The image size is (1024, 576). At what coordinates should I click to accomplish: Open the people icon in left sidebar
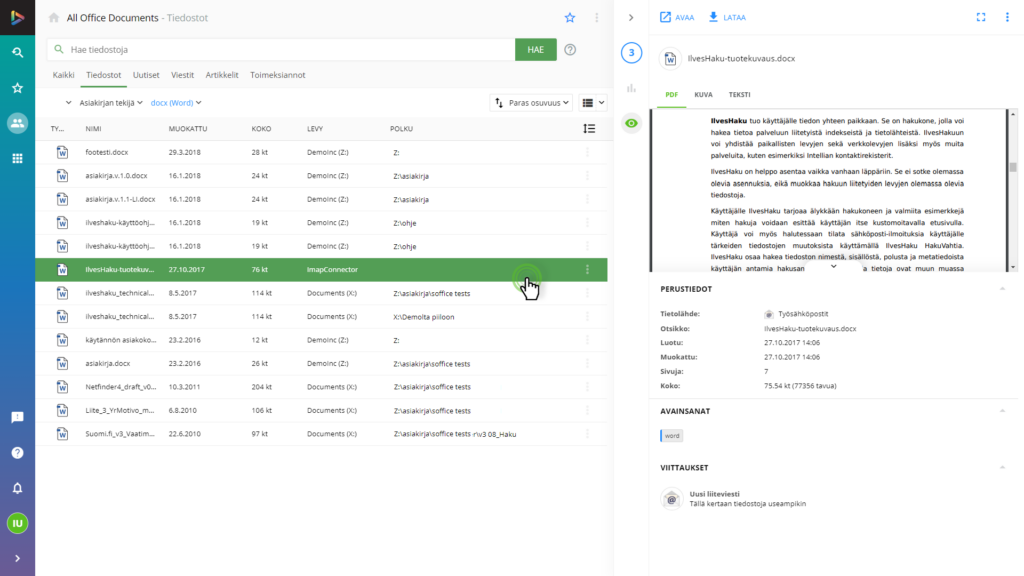(18, 123)
